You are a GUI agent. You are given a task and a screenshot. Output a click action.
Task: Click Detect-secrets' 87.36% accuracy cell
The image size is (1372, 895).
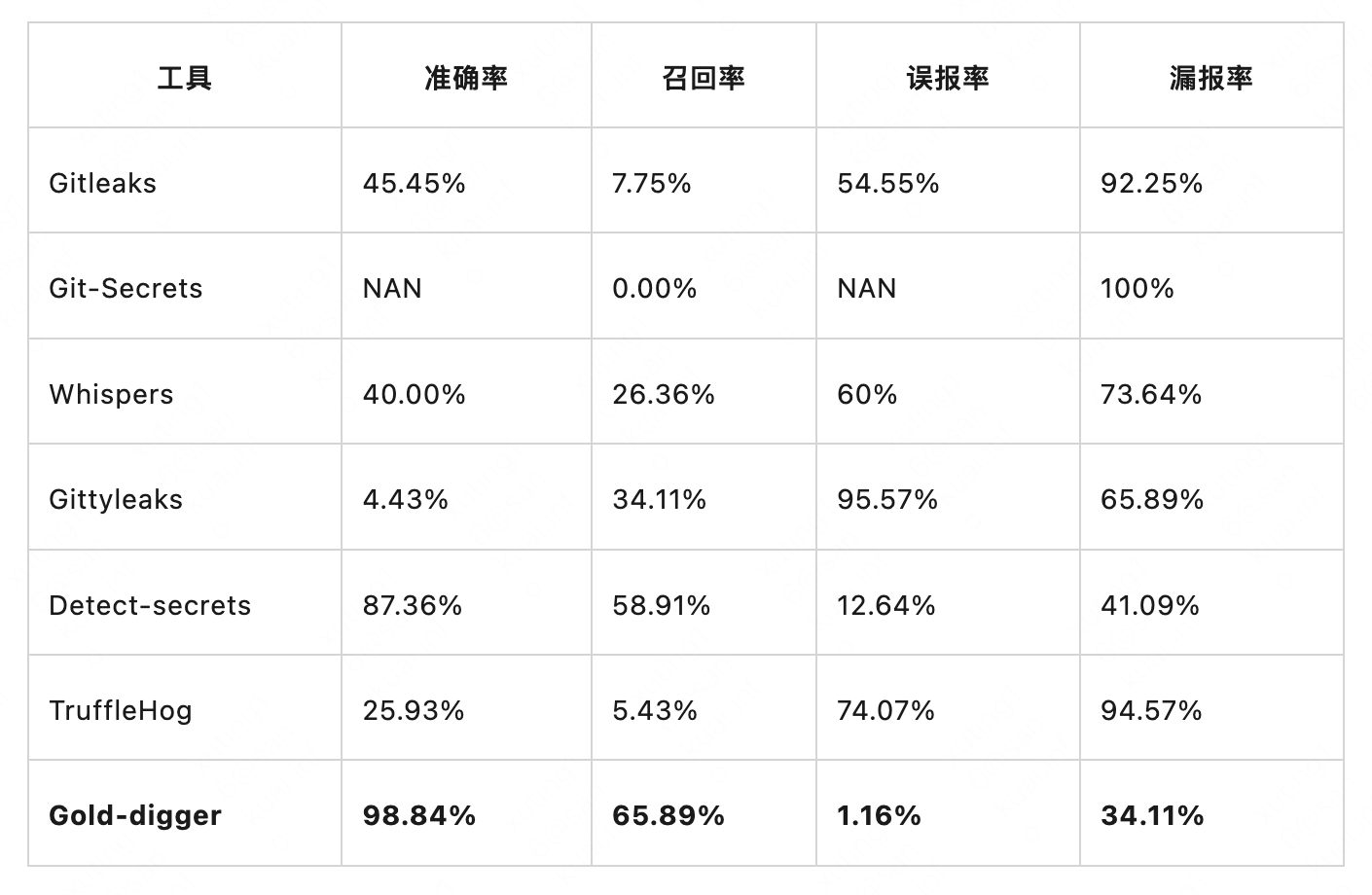click(x=413, y=605)
